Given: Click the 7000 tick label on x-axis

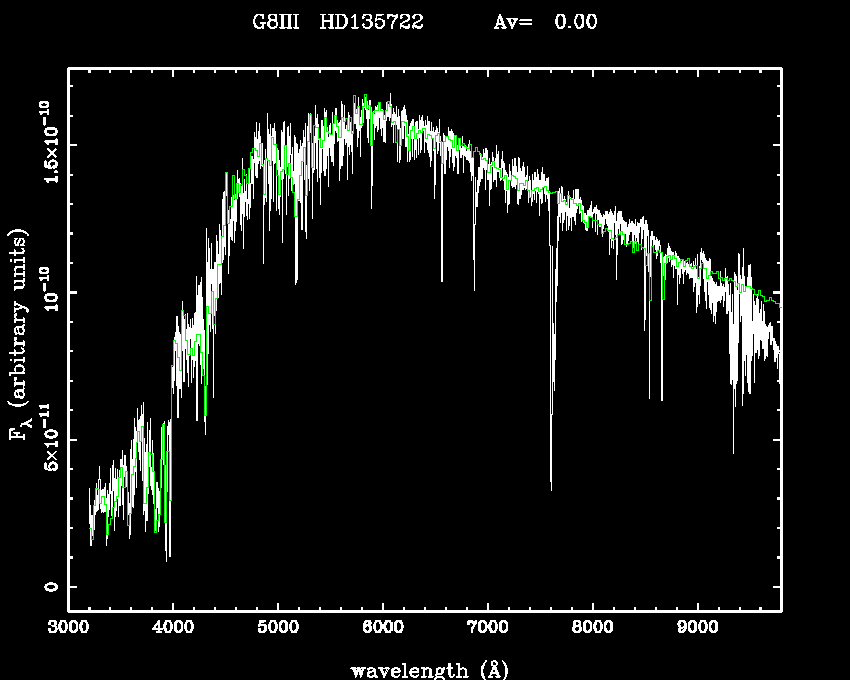Looking at the screenshot, I should pyautogui.click(x=488, y=629).
